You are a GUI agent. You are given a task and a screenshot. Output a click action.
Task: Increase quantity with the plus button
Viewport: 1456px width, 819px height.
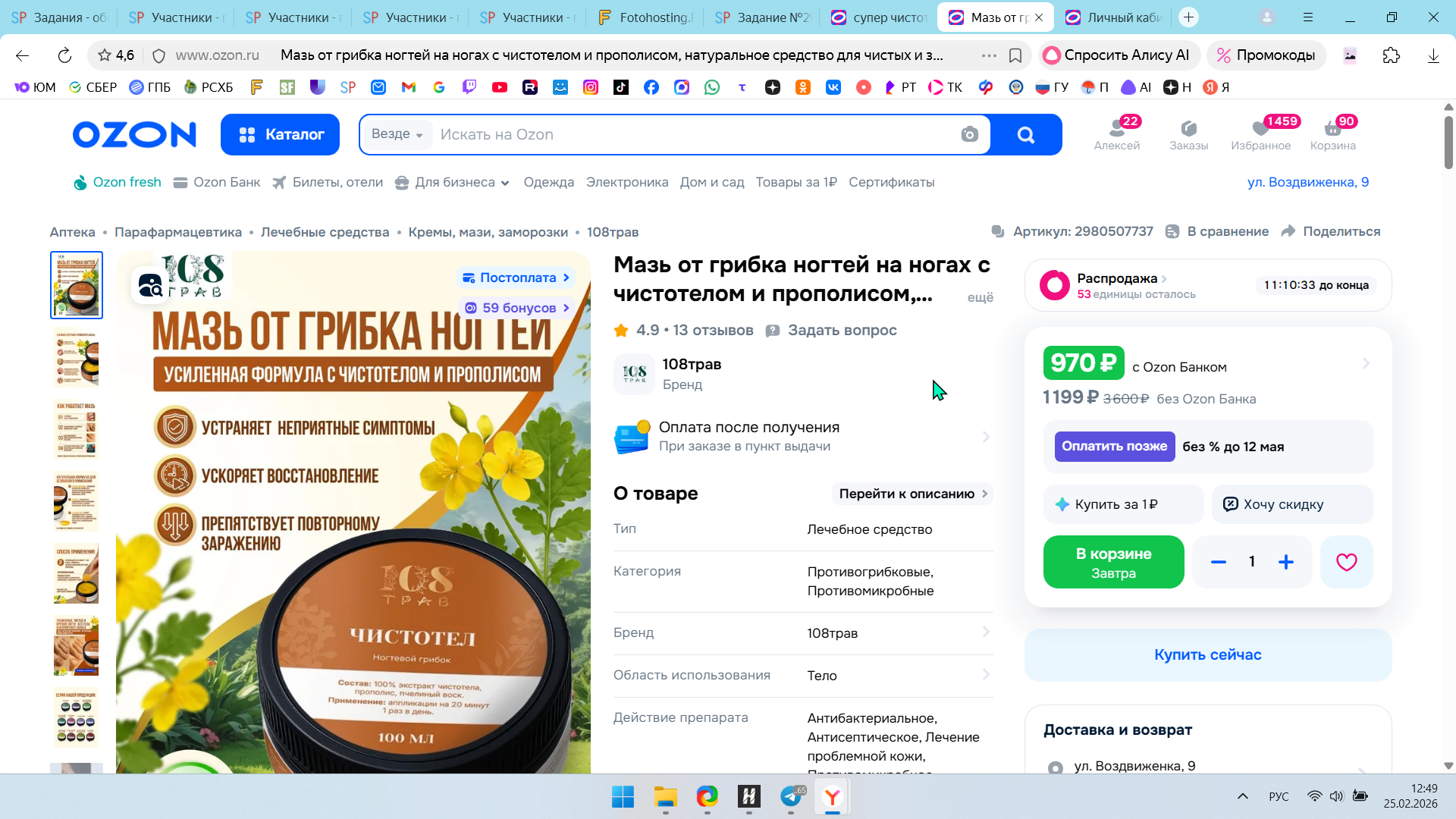coord(1285,562)
